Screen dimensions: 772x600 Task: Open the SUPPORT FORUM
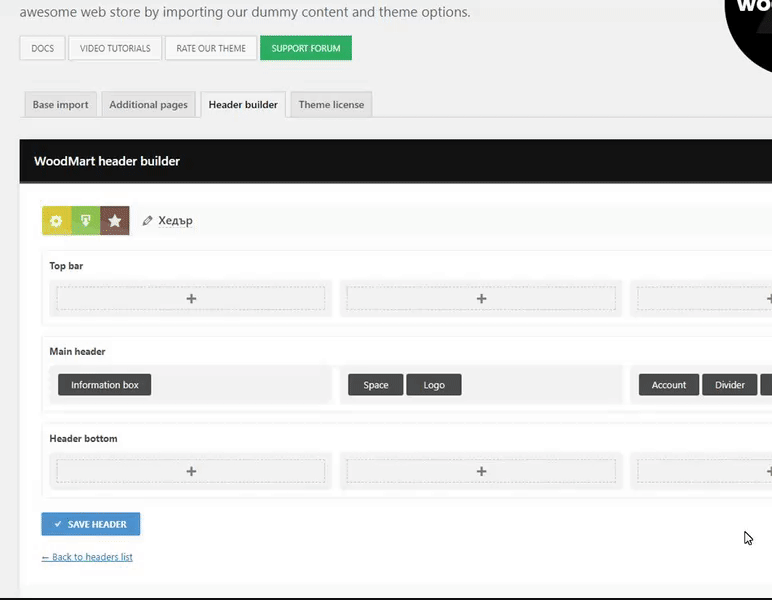pos(306,48)
